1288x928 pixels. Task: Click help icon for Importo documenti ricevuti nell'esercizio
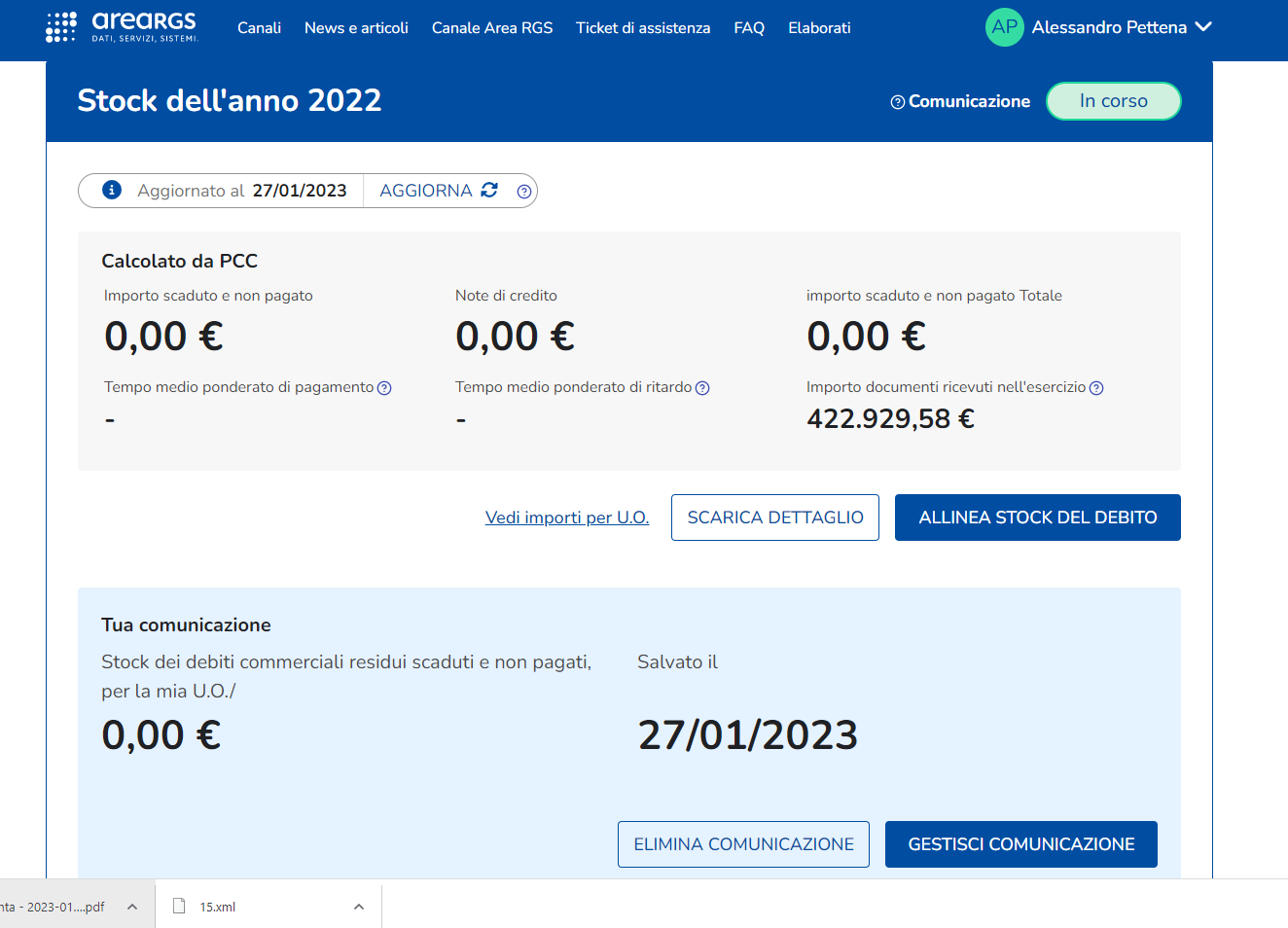tap(1096, 388)
